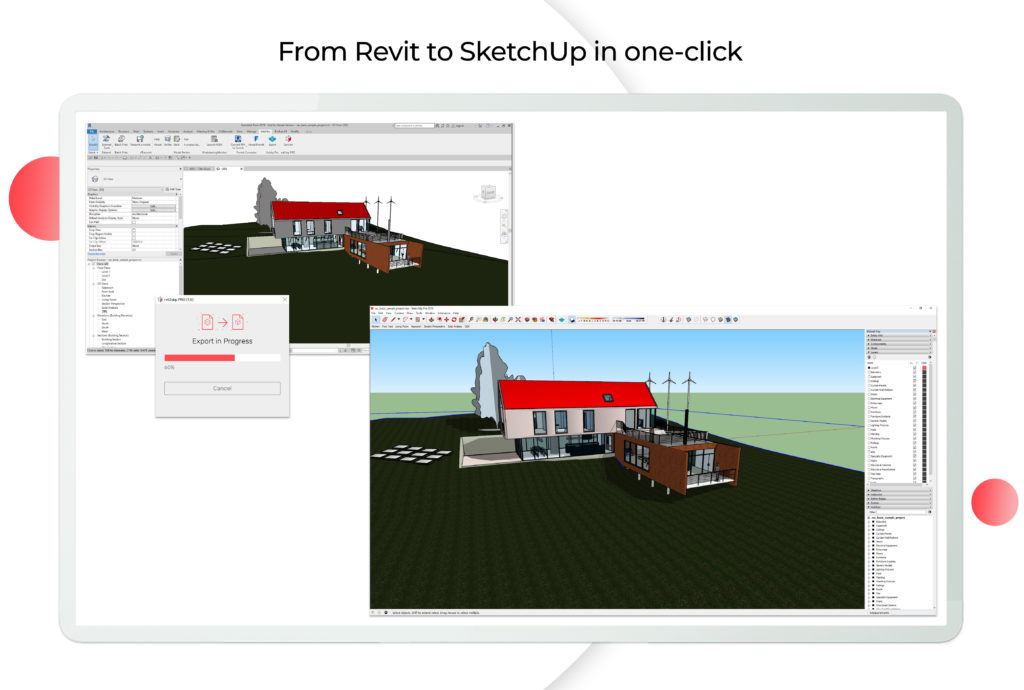Switch to the Living Room scene tab
The width and height of the screenshot is (1024, 690).
(x=402, y=326)
